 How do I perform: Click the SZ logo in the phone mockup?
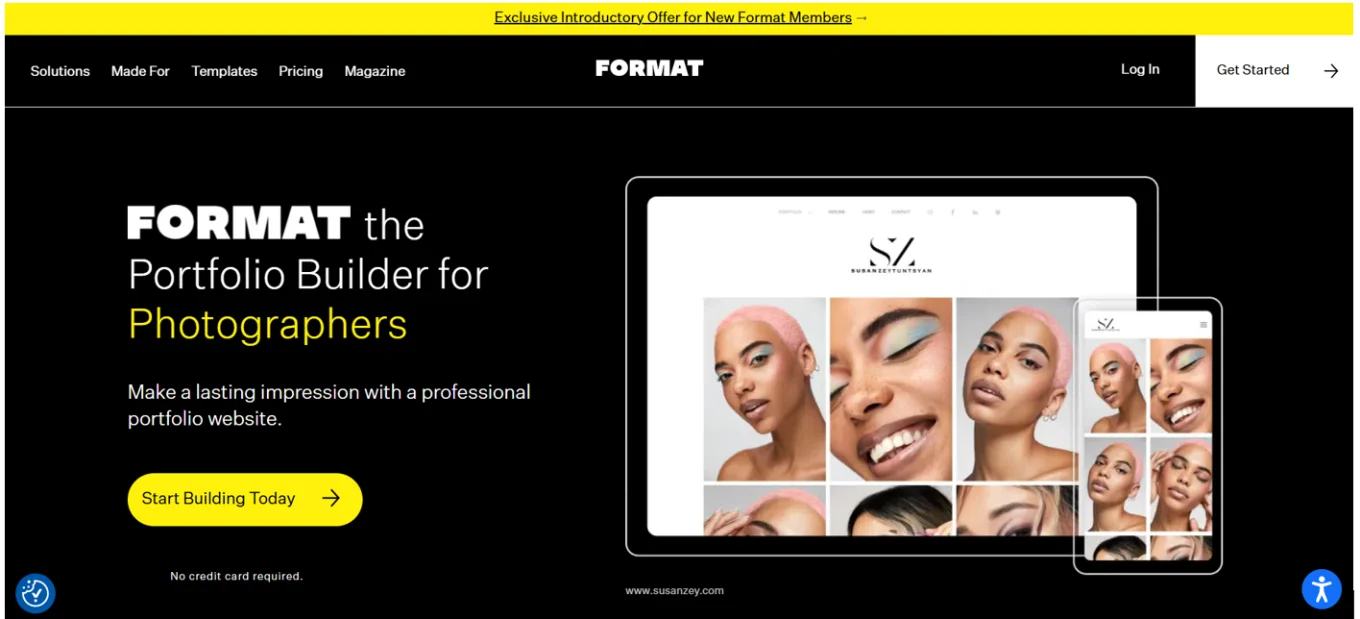(x=1105, y=324)
